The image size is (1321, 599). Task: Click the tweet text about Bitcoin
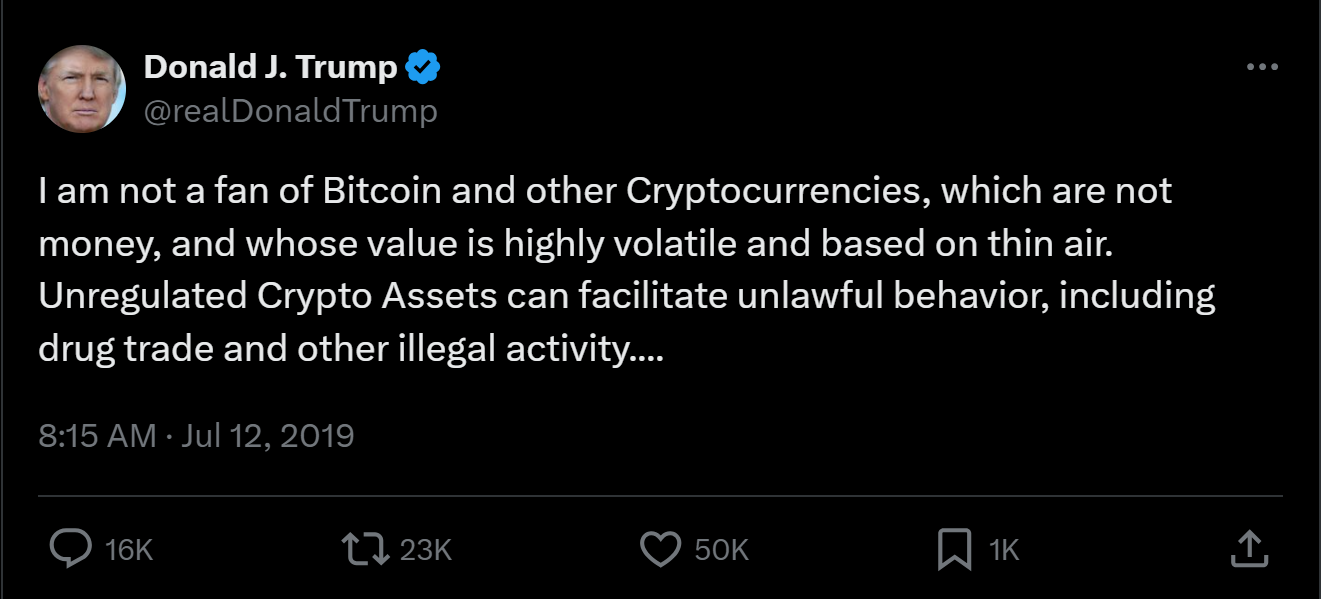click(604, 191)
